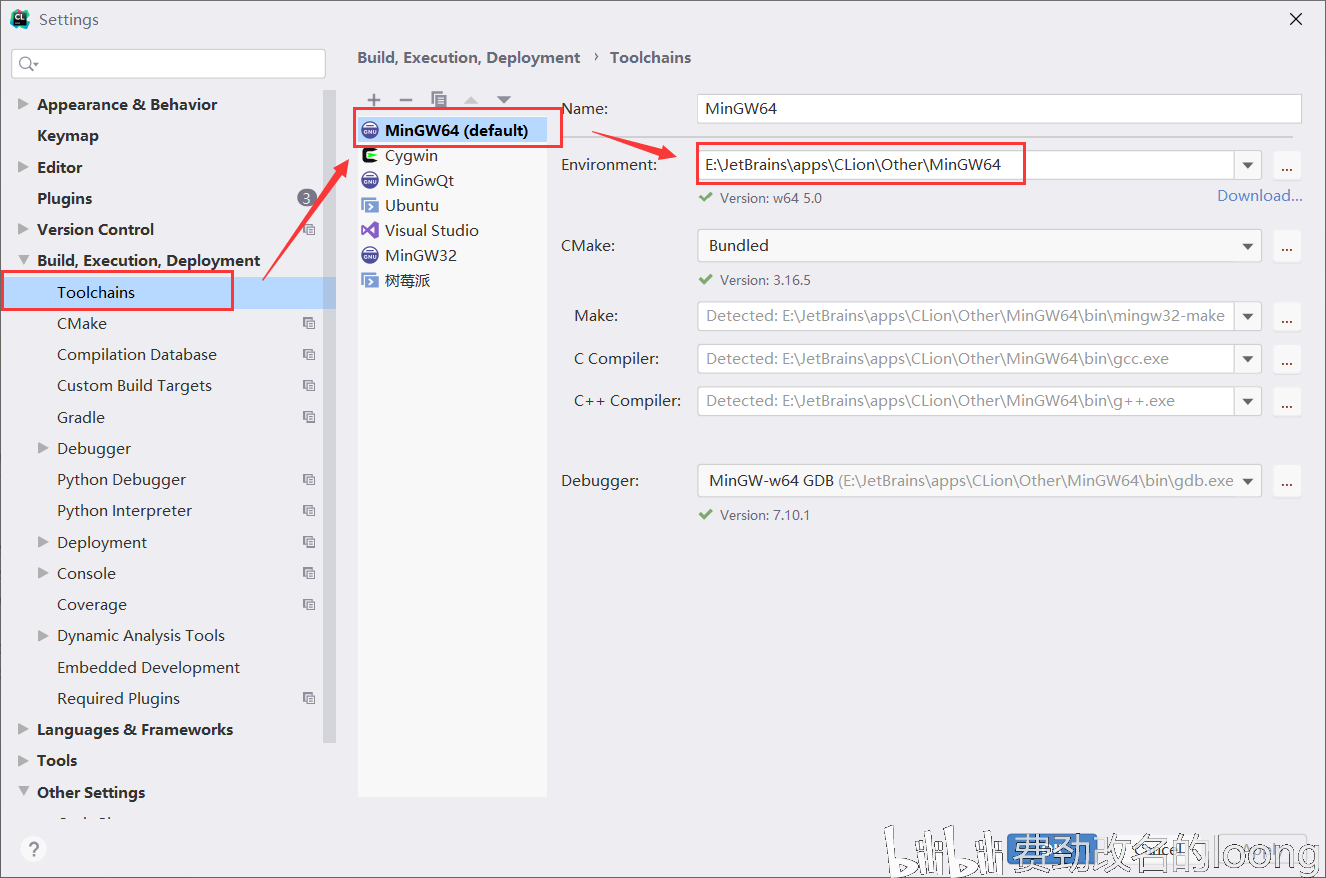Open the Make dropdown arrow
The height and width of the screenshot is (878, 1326).
pos(1248,317)
